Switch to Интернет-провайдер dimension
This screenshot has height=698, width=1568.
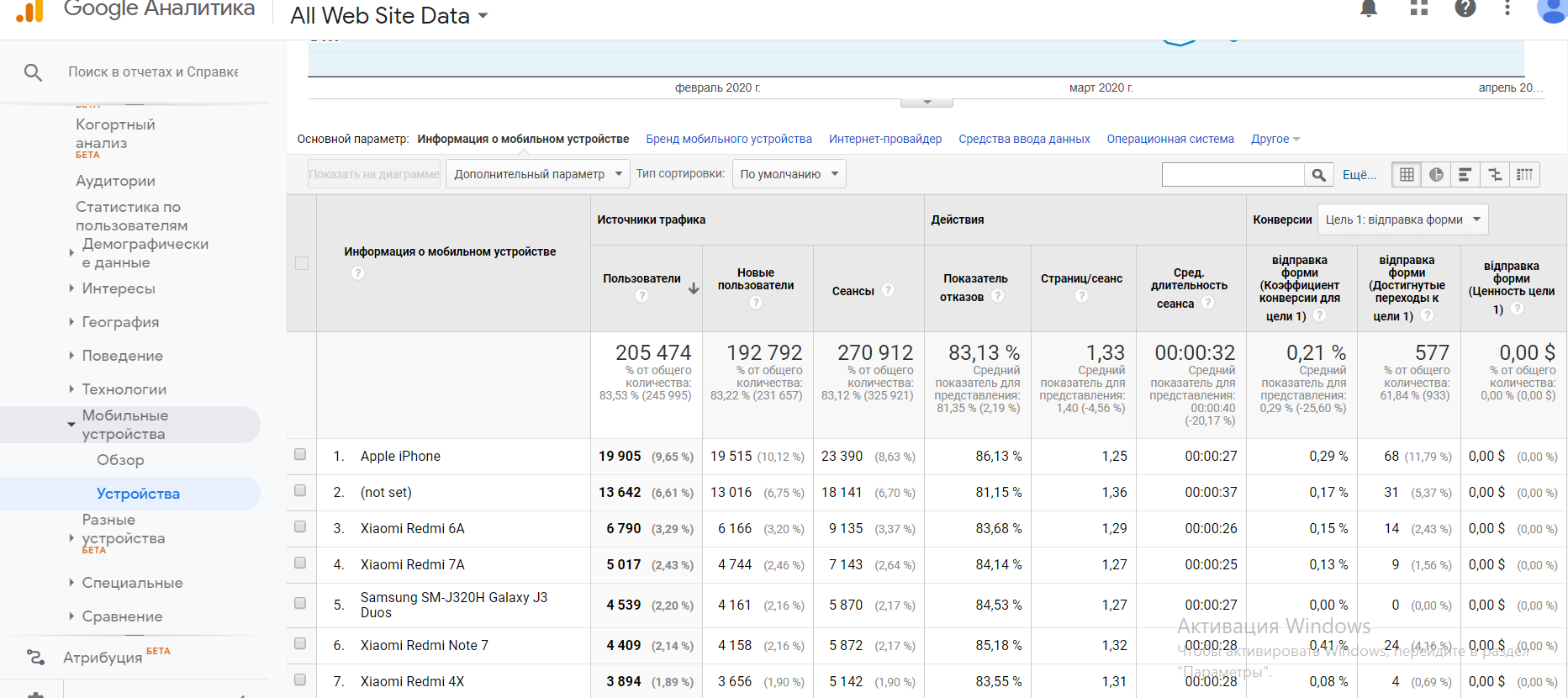click(885, 139)
